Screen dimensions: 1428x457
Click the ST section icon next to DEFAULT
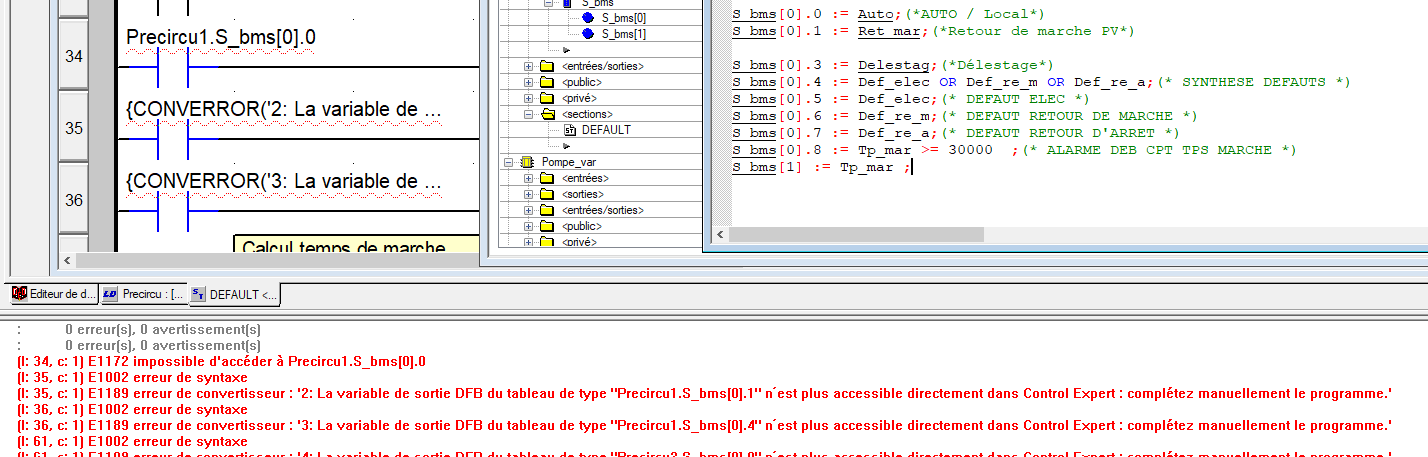pos(570,130)
